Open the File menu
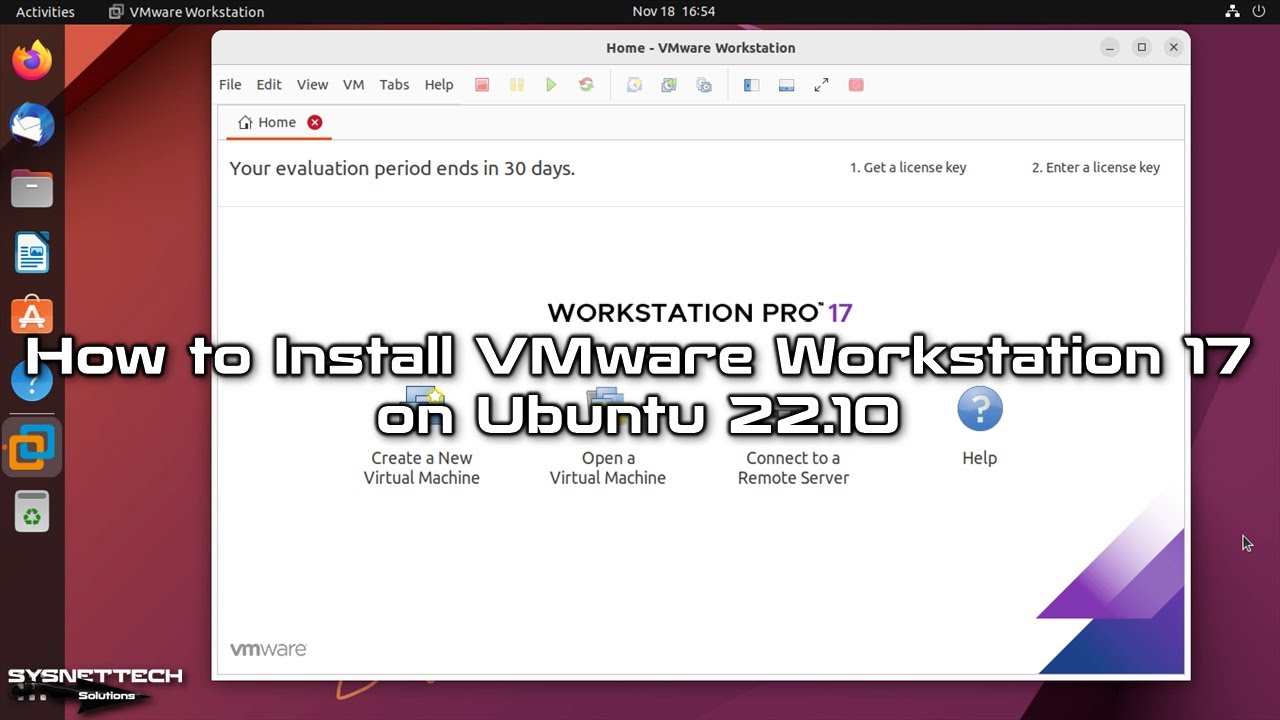 230,85
